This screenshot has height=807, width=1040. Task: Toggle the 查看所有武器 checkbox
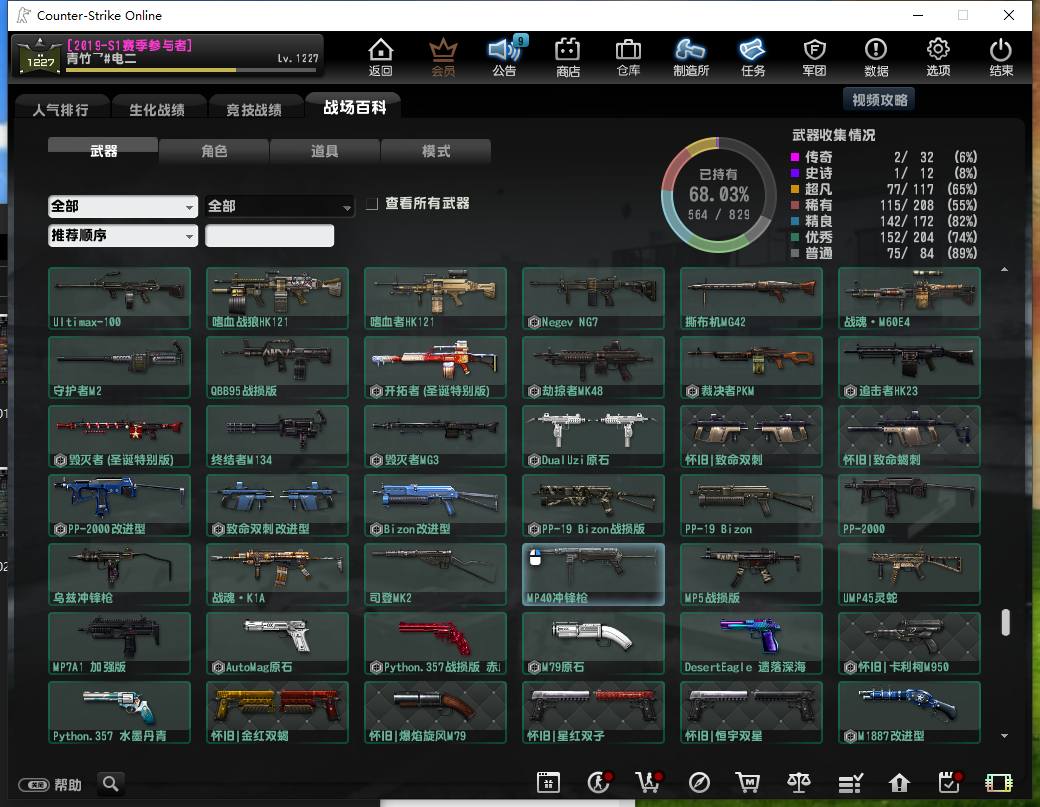[x=372, y=204]
